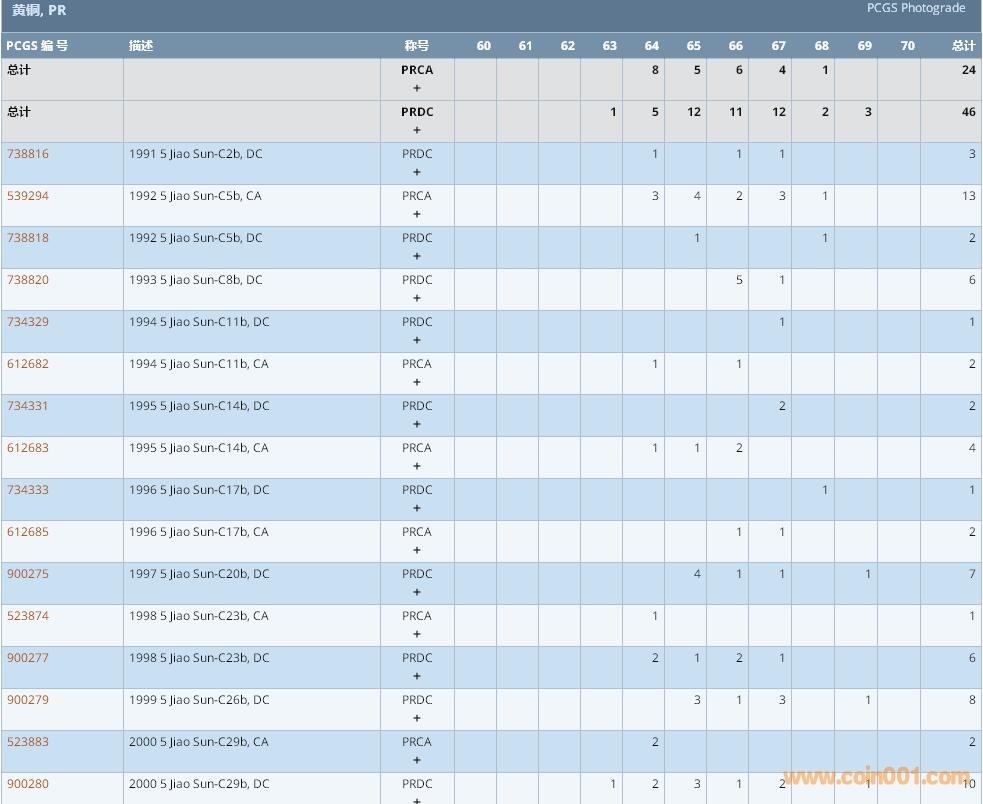Click the 描述 column header
Image resolution: width=983 pixels, height=804 pixels.
(x=141, y=46)
